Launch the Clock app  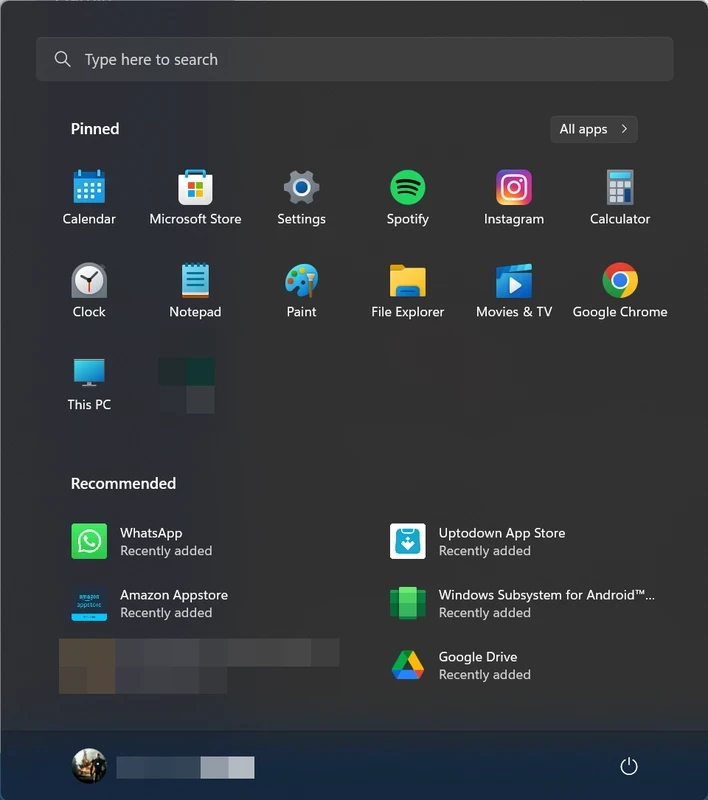point(89,281)
